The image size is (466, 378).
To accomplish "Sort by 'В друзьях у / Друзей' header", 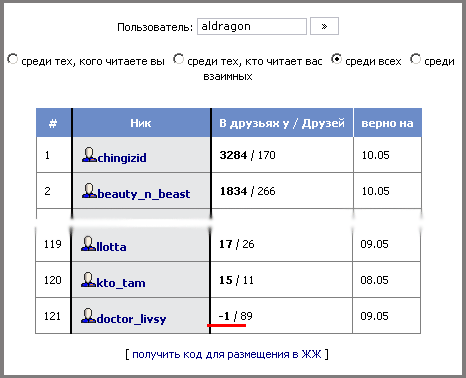I will [x=282, y=123].
